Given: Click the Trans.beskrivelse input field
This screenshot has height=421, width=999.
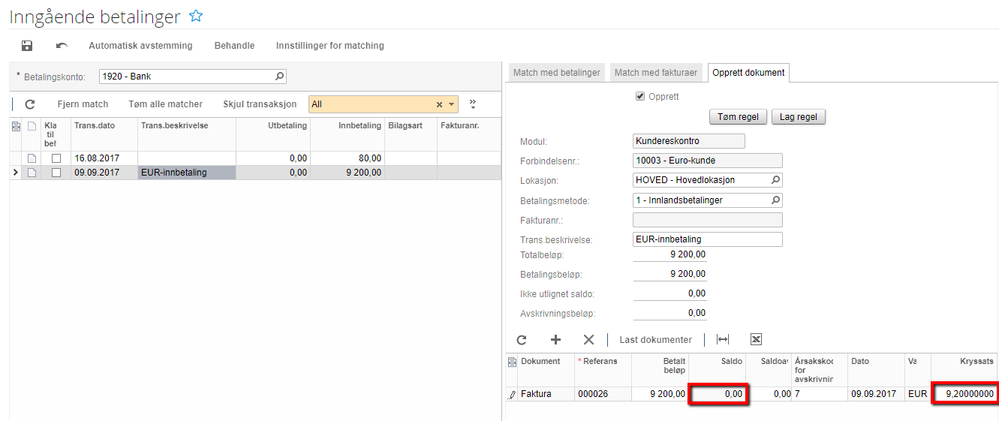Looking at the screenshot, I should [707, 239].
